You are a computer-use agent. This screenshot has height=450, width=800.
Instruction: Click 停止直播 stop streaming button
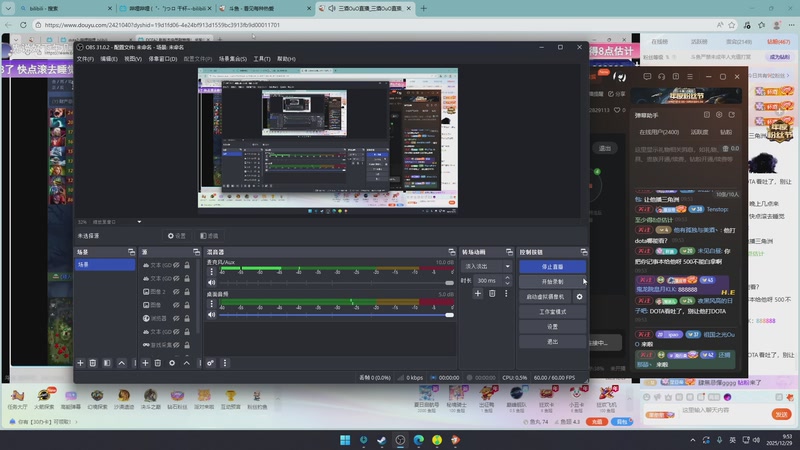(x=553, y=267)
